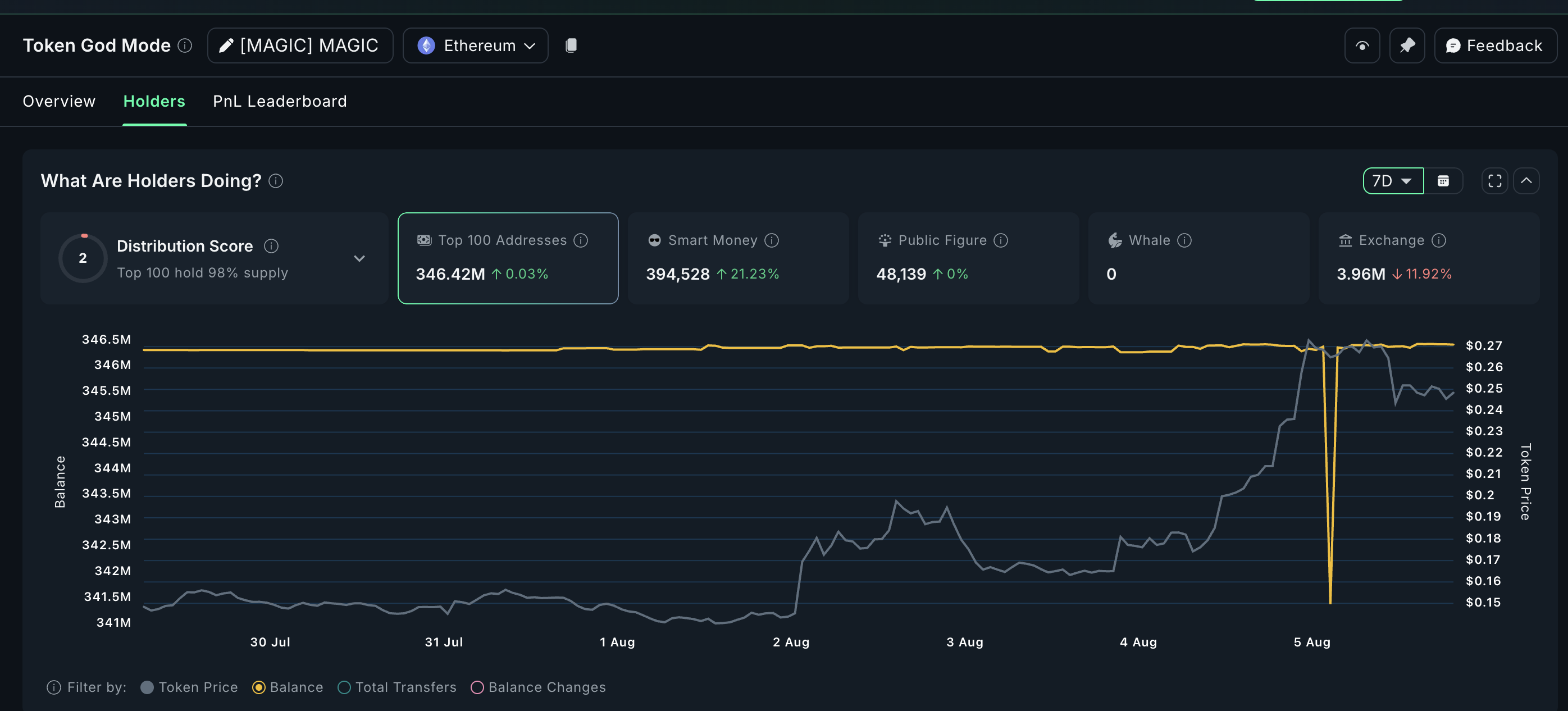Viewport: 1568px width, 711px height.
Task: Expand the chart to fullscreen view
Action: point(1494,180)
